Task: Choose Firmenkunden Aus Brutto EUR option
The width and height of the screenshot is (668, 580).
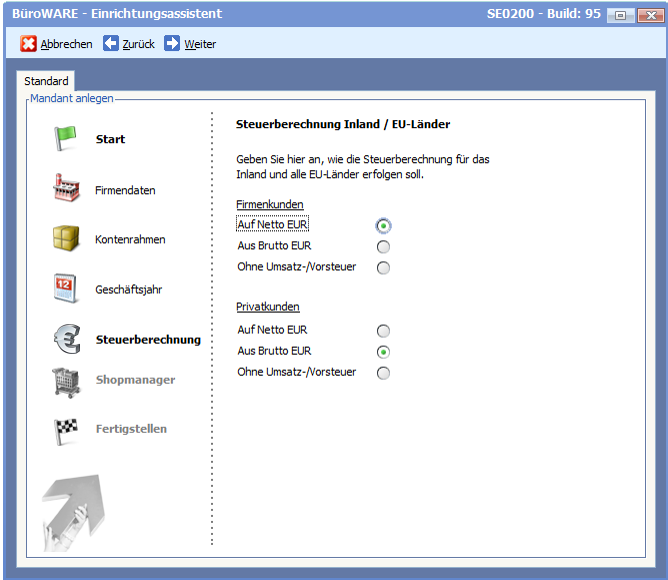Action: point(383,247)
